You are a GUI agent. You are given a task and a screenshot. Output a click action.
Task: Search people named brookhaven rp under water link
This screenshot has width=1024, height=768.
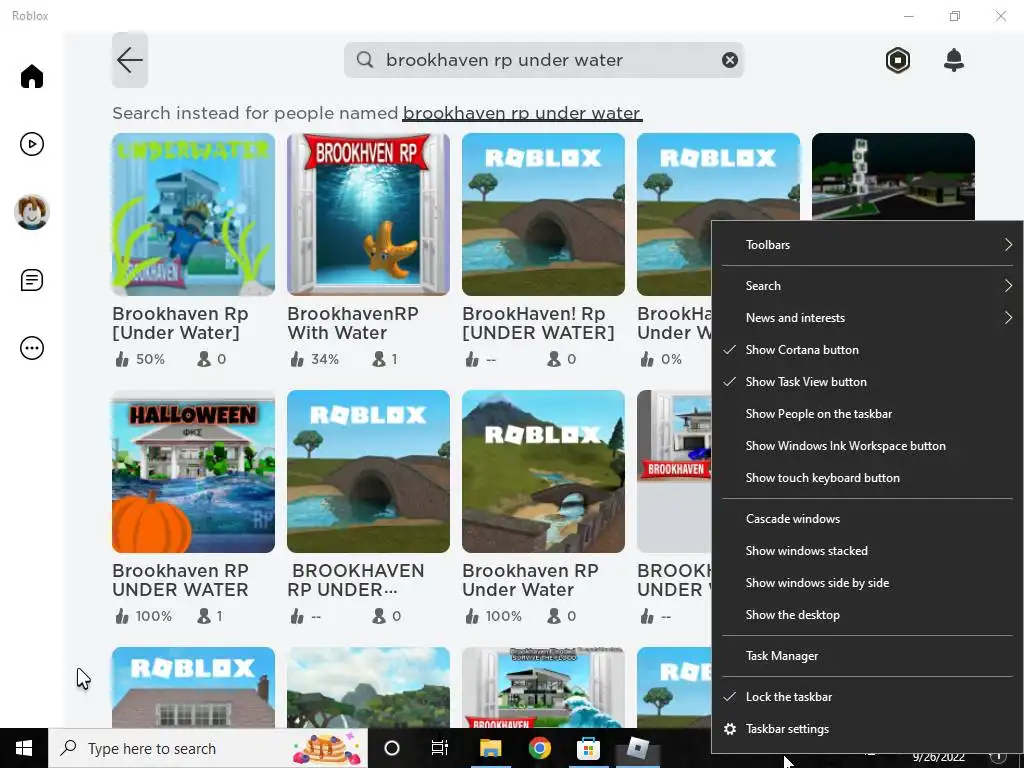(522, 114)
